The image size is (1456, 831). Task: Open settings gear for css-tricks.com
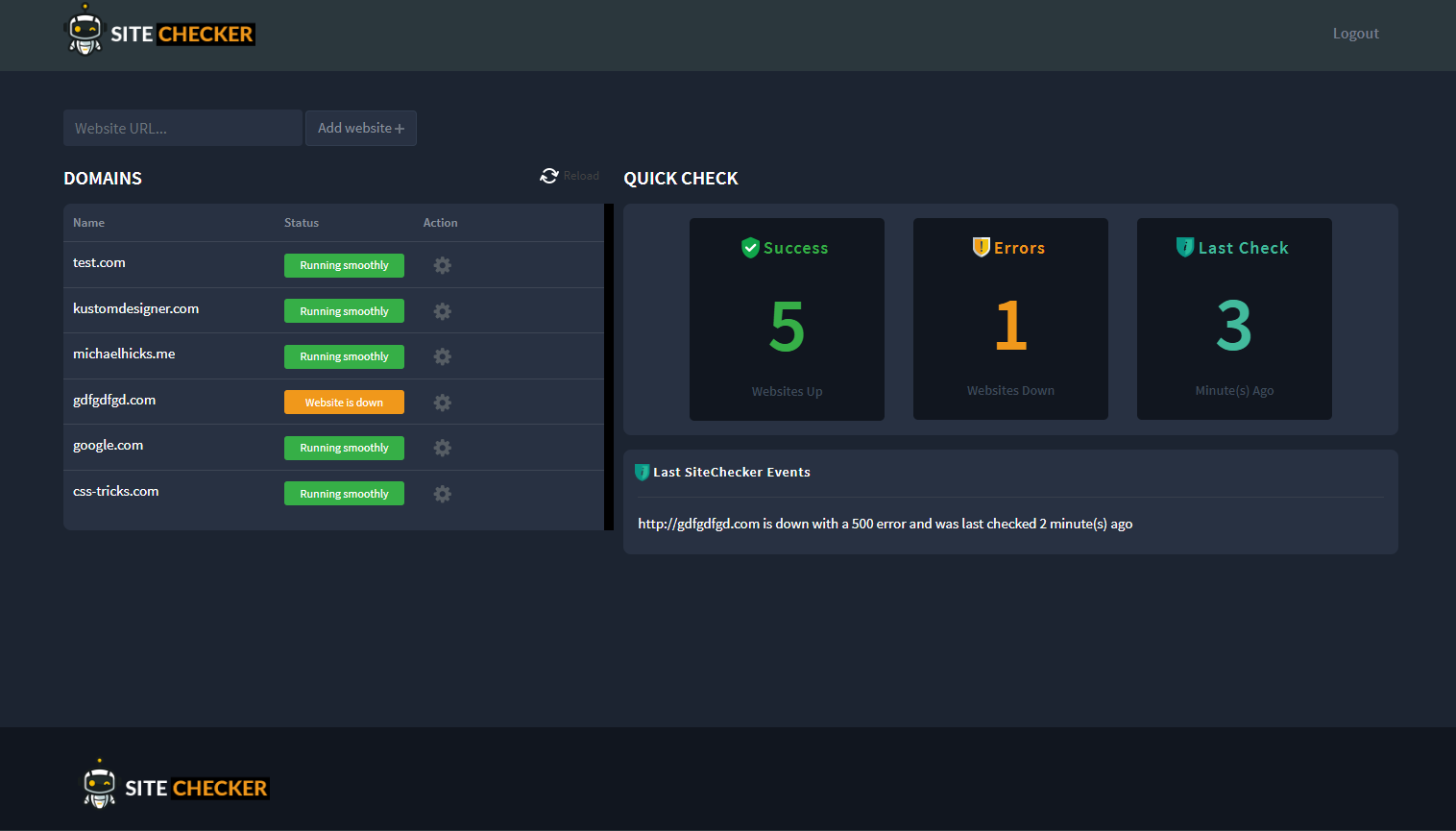click(x=442, y=494)
